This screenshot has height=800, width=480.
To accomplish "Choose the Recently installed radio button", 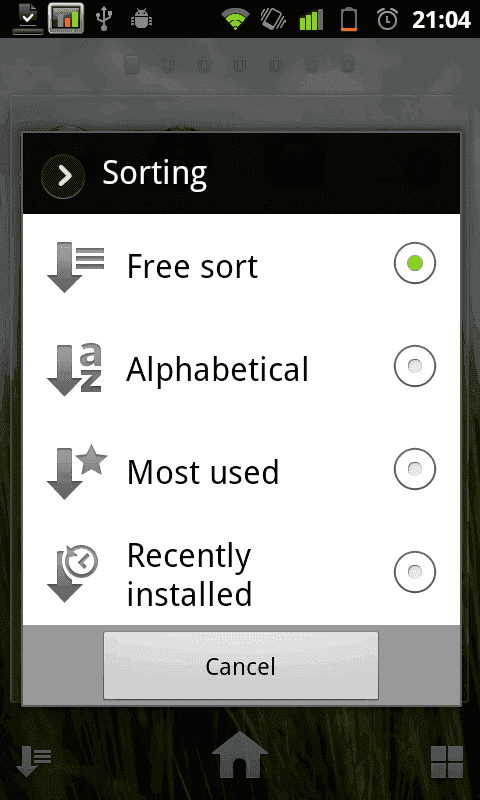I will 415,572.
